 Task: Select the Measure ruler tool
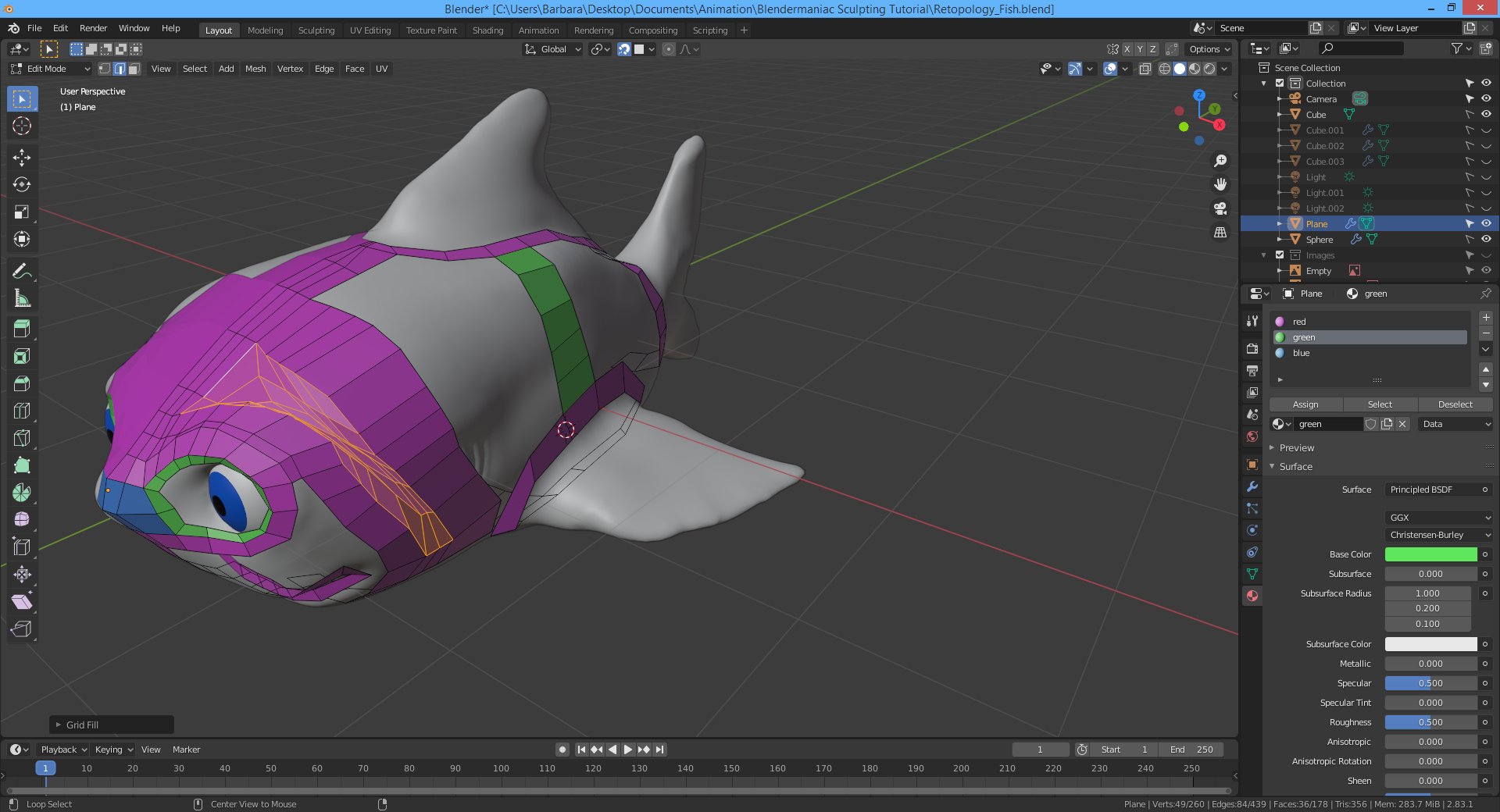click(22, 298)
